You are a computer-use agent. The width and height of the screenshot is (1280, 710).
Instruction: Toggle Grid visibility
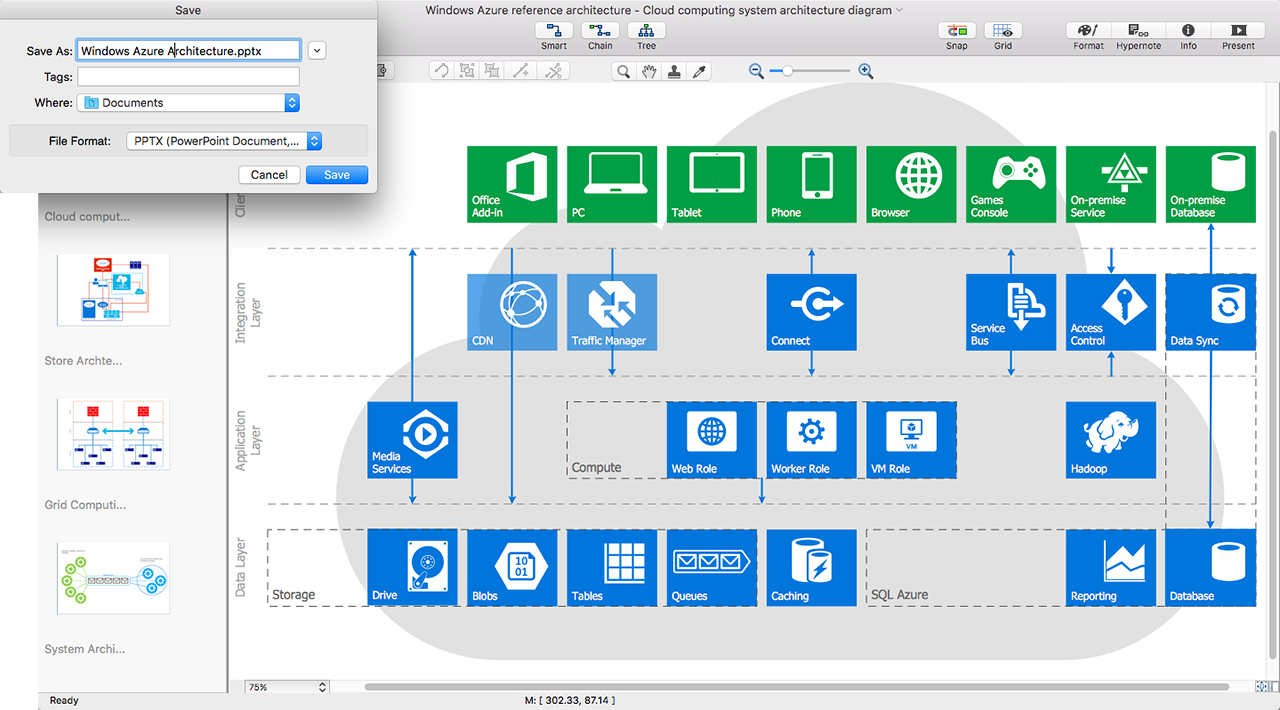(1003, 31)
